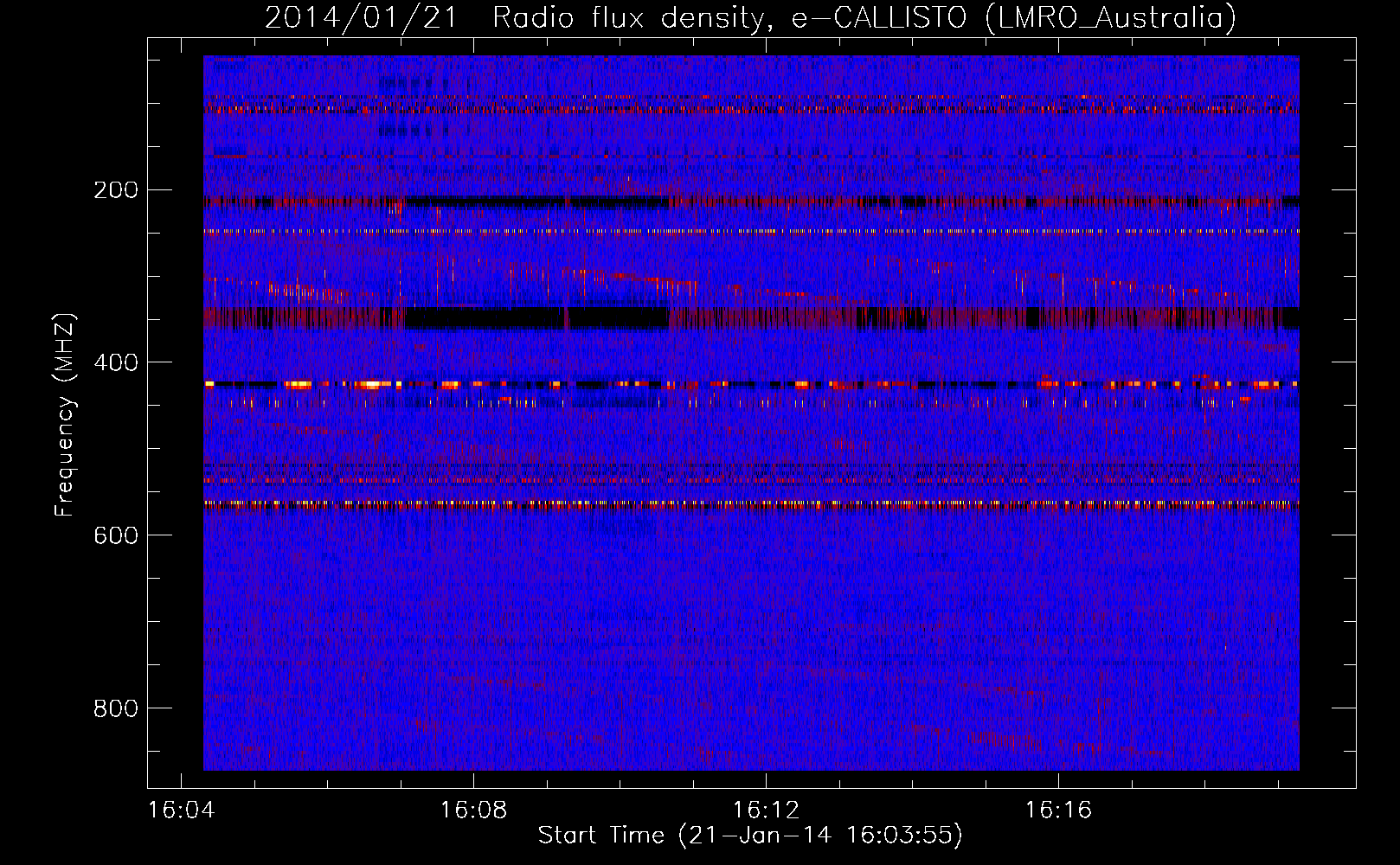Click the 600 frequency tick label
This screenshot has width=1400, height=865.
[116, 535]
